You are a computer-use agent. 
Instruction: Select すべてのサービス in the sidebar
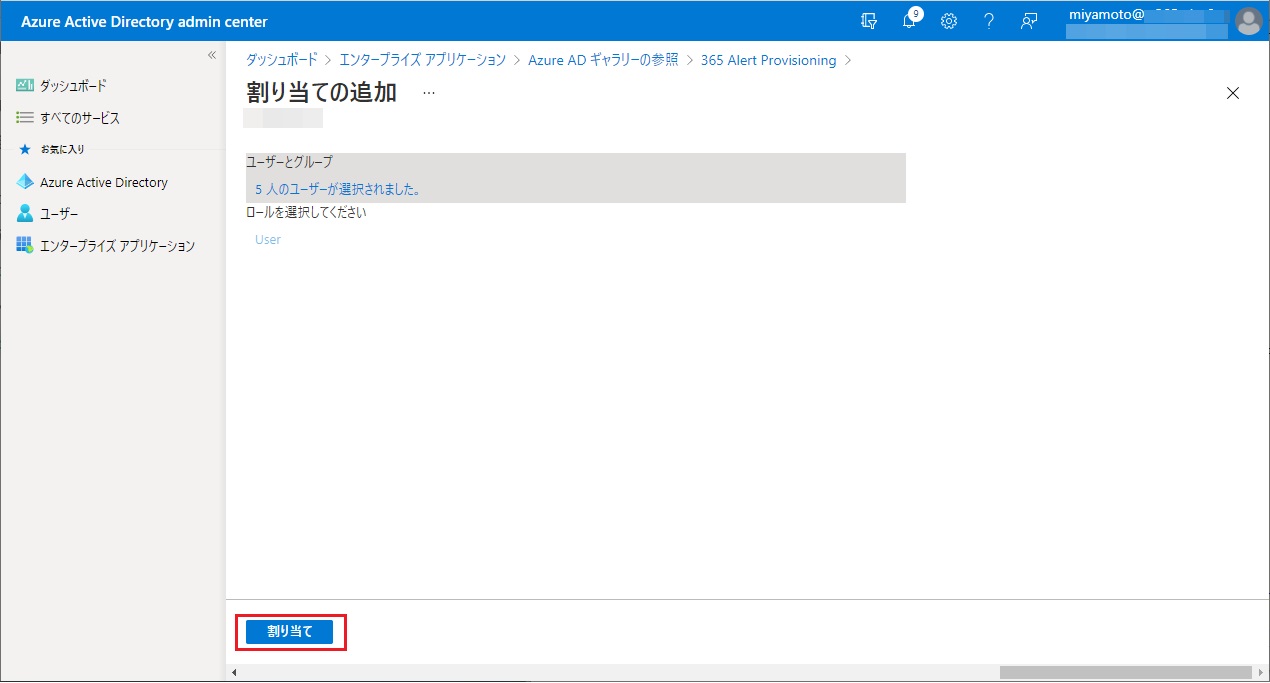(x=79, y=118)
